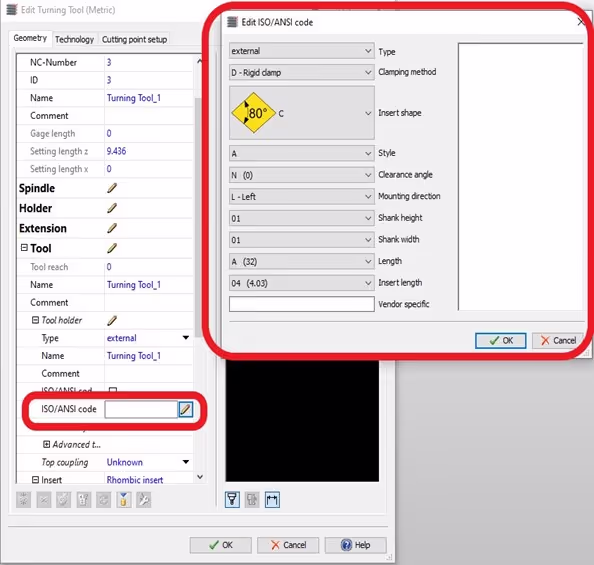Click the Tool reach value 0
Screen dimensions: 594x565
[x=109, y=267]
